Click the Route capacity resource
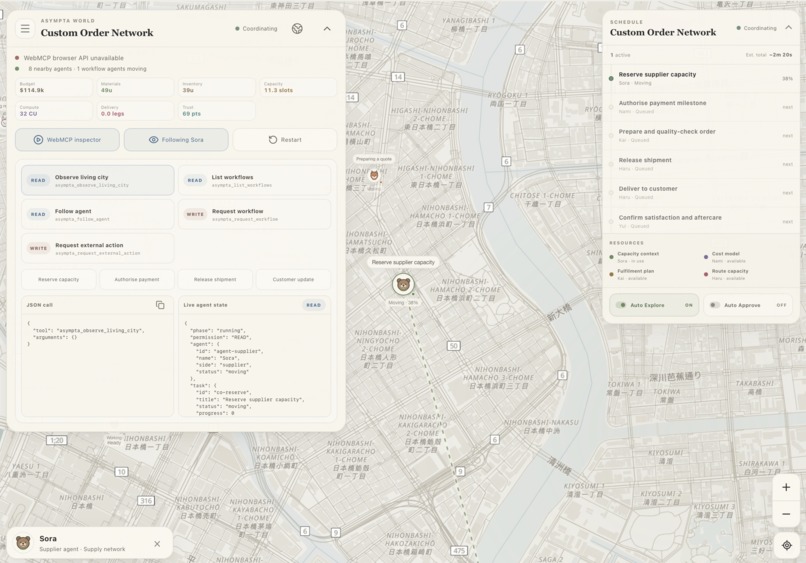Viewport: 806px width, 563px height. 726,275
